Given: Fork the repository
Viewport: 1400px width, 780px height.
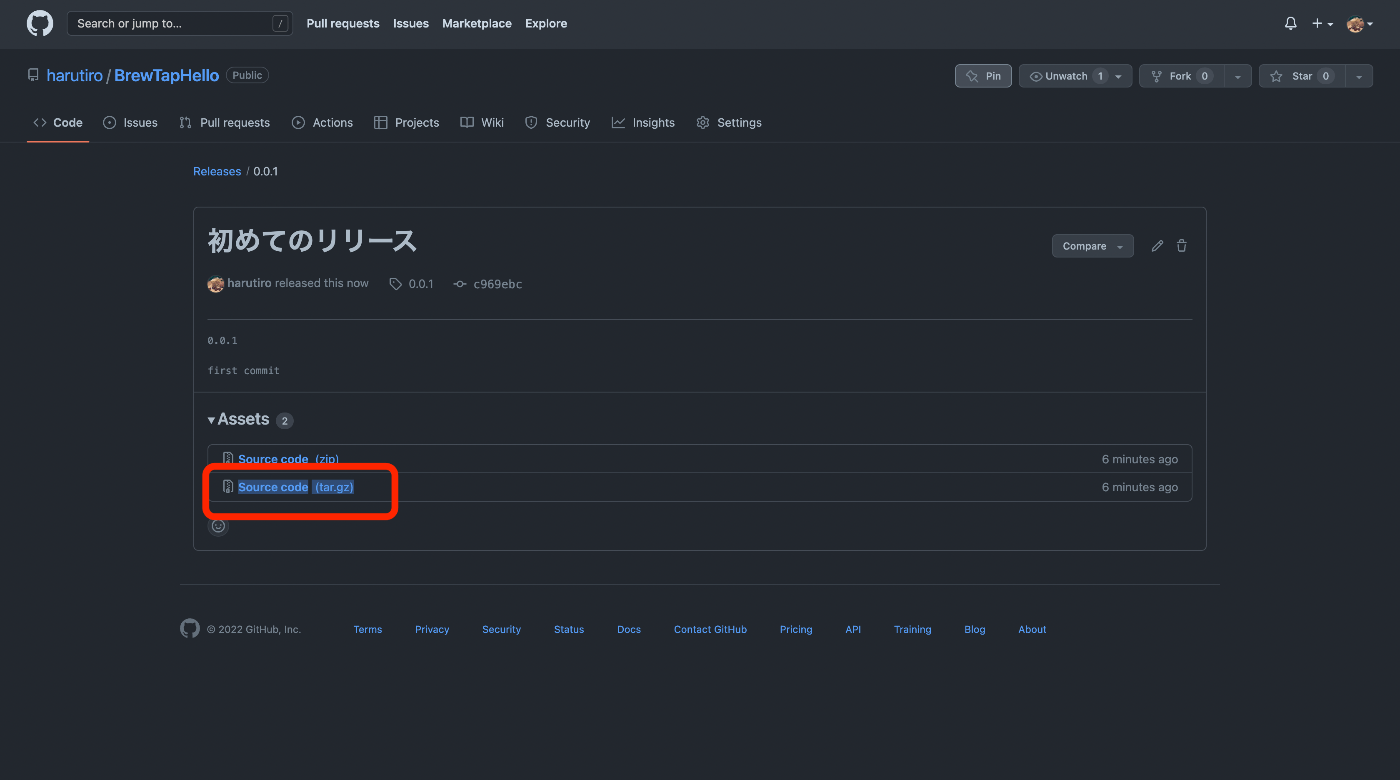Looking at the screenshot, I should coord(1180,76).
